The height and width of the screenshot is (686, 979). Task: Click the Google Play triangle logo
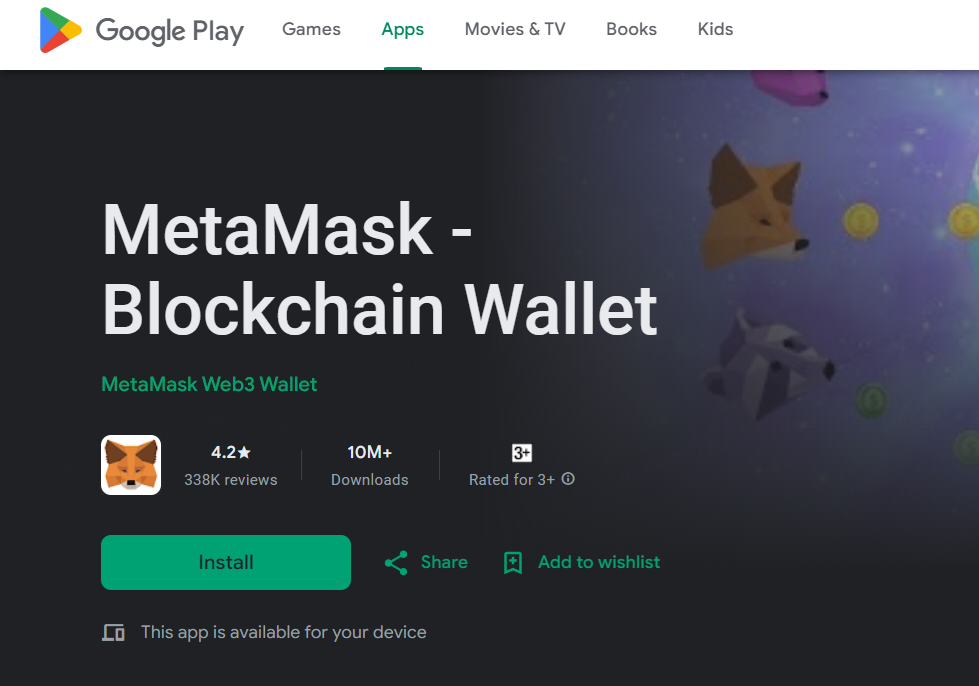[60, 30]
